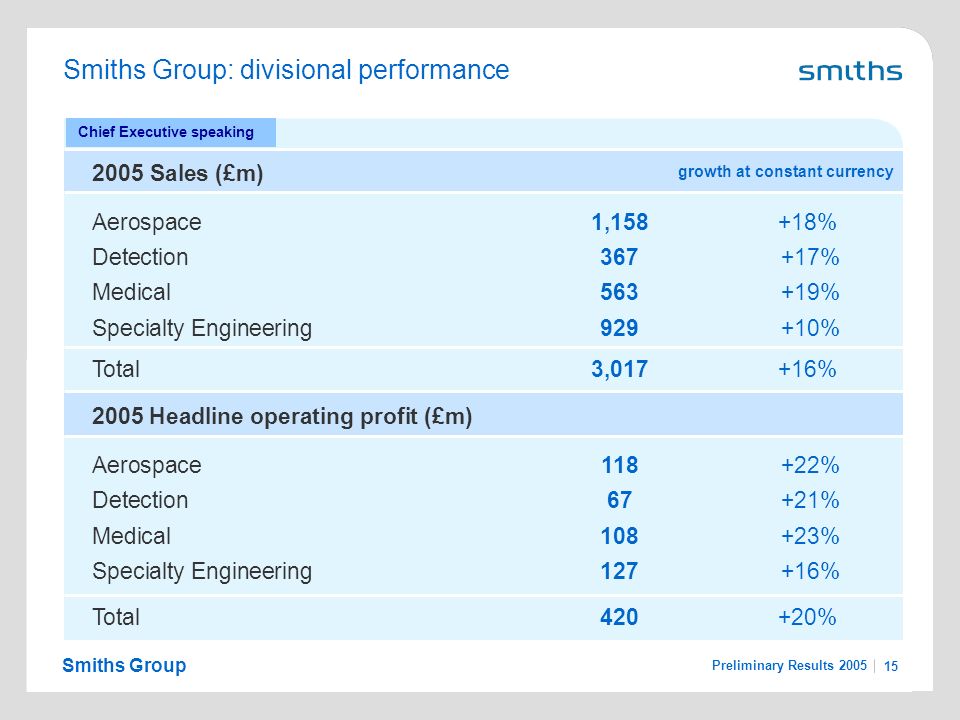Screen dimensions: 960x720
Task: Click the Detection sales value '367'
Action: coord(619,257)
